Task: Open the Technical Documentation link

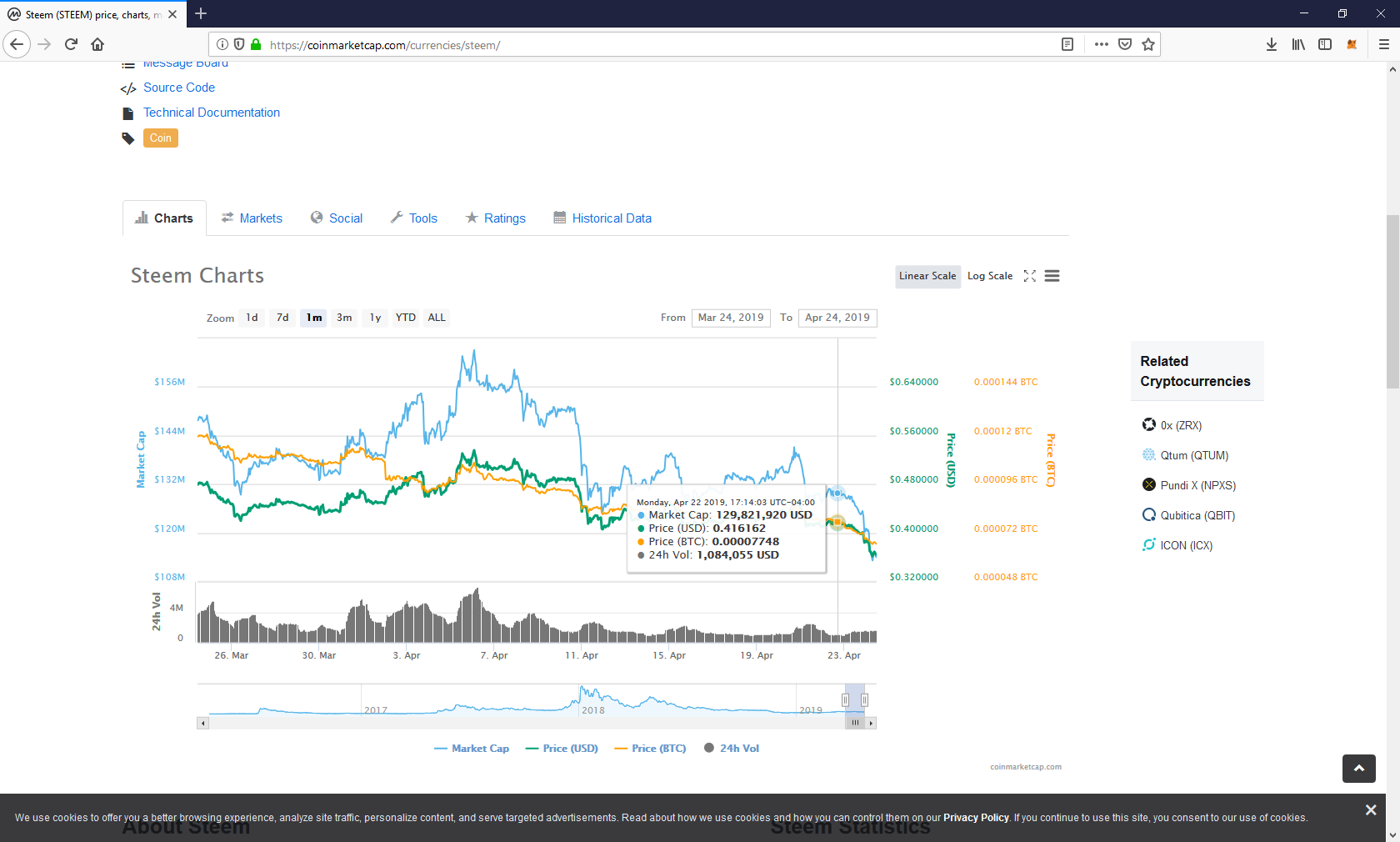Action: [212, 113]
